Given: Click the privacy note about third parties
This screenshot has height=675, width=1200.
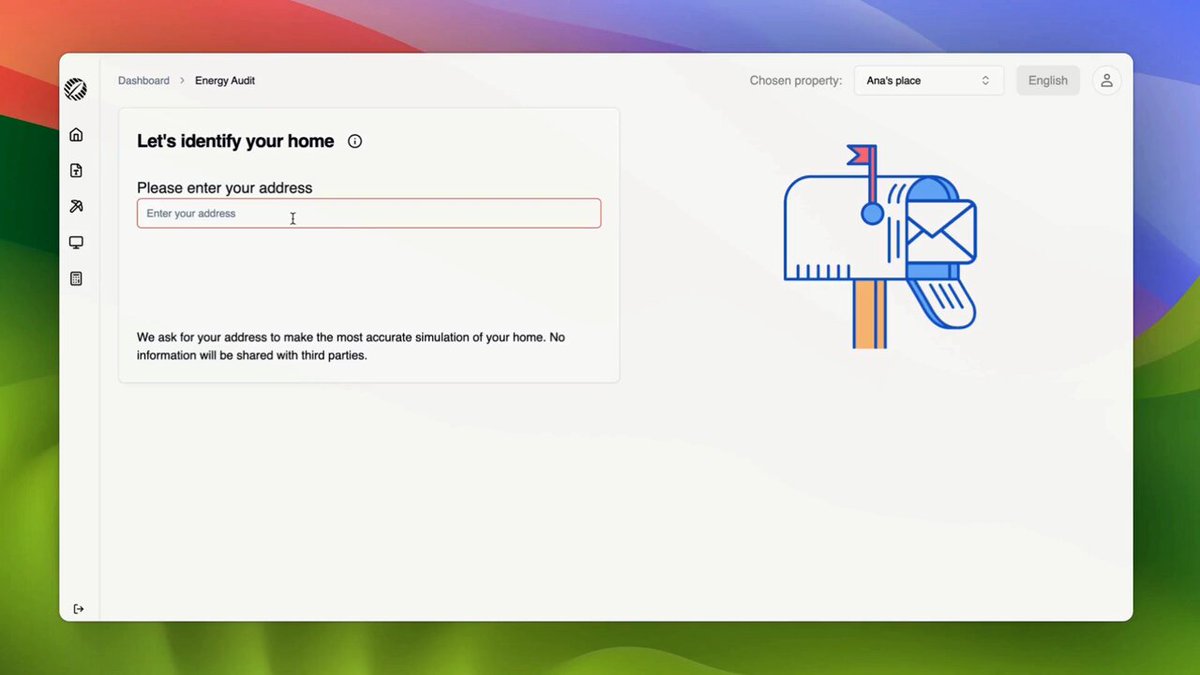Looking at the screenshot, I should pyautogui.click(x=351, y=346).
